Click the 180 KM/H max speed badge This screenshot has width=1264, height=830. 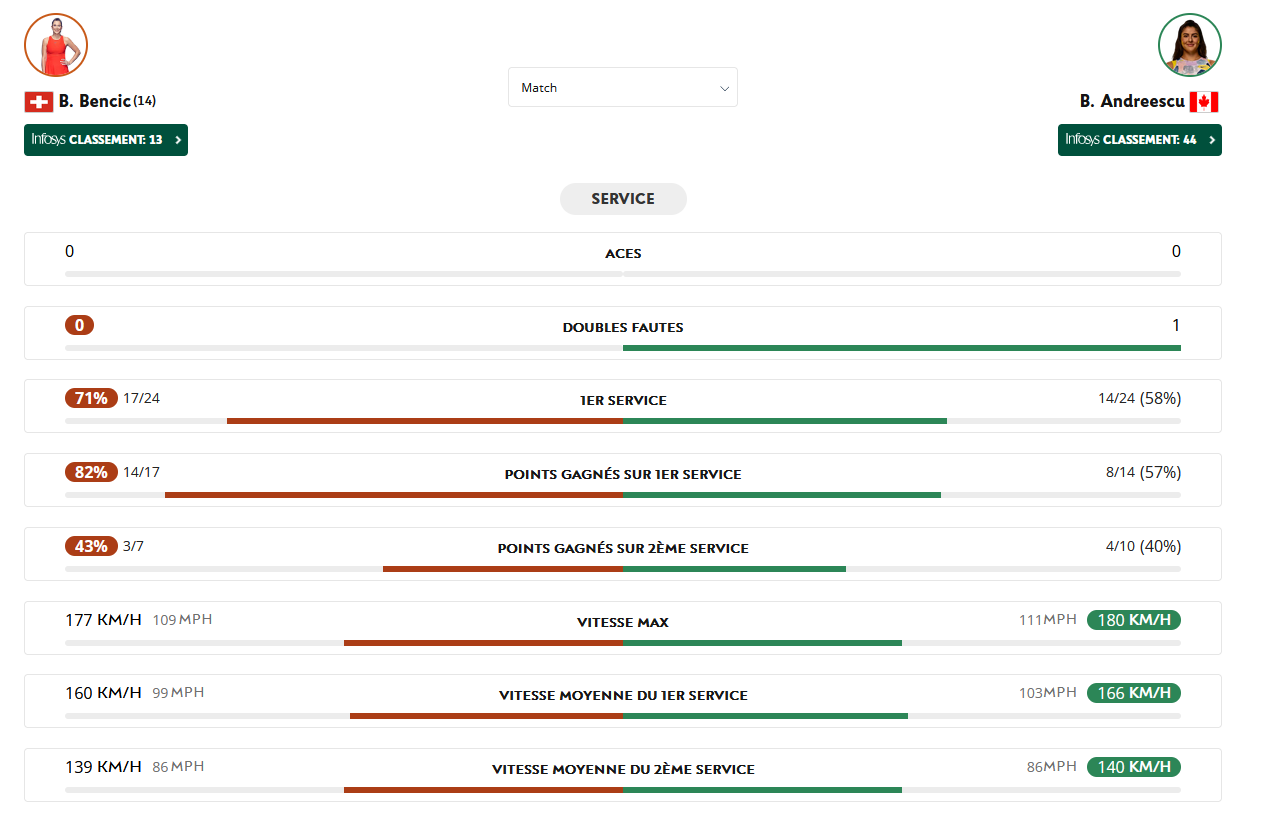coord(1133,620)
